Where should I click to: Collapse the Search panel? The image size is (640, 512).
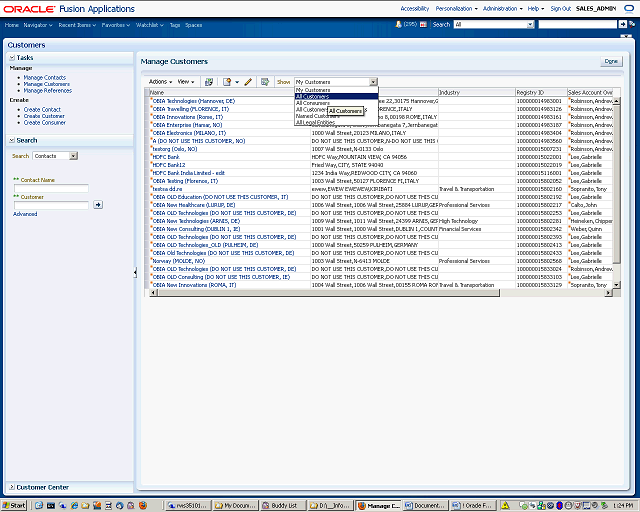(x=12, y=140)
